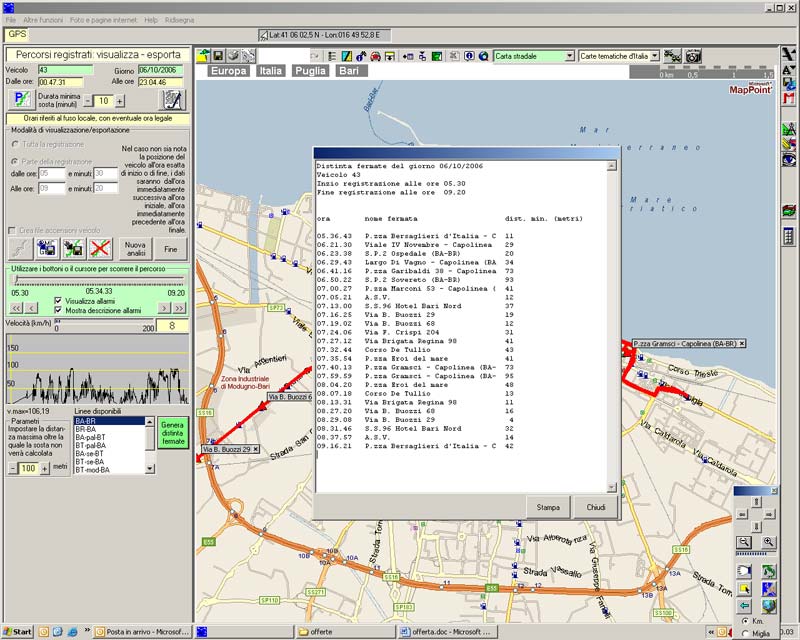The width and height of the screenshot is (800, 640).
Task: Click the Italy map icon in navigation palette
Action: [x=768, y=571]
